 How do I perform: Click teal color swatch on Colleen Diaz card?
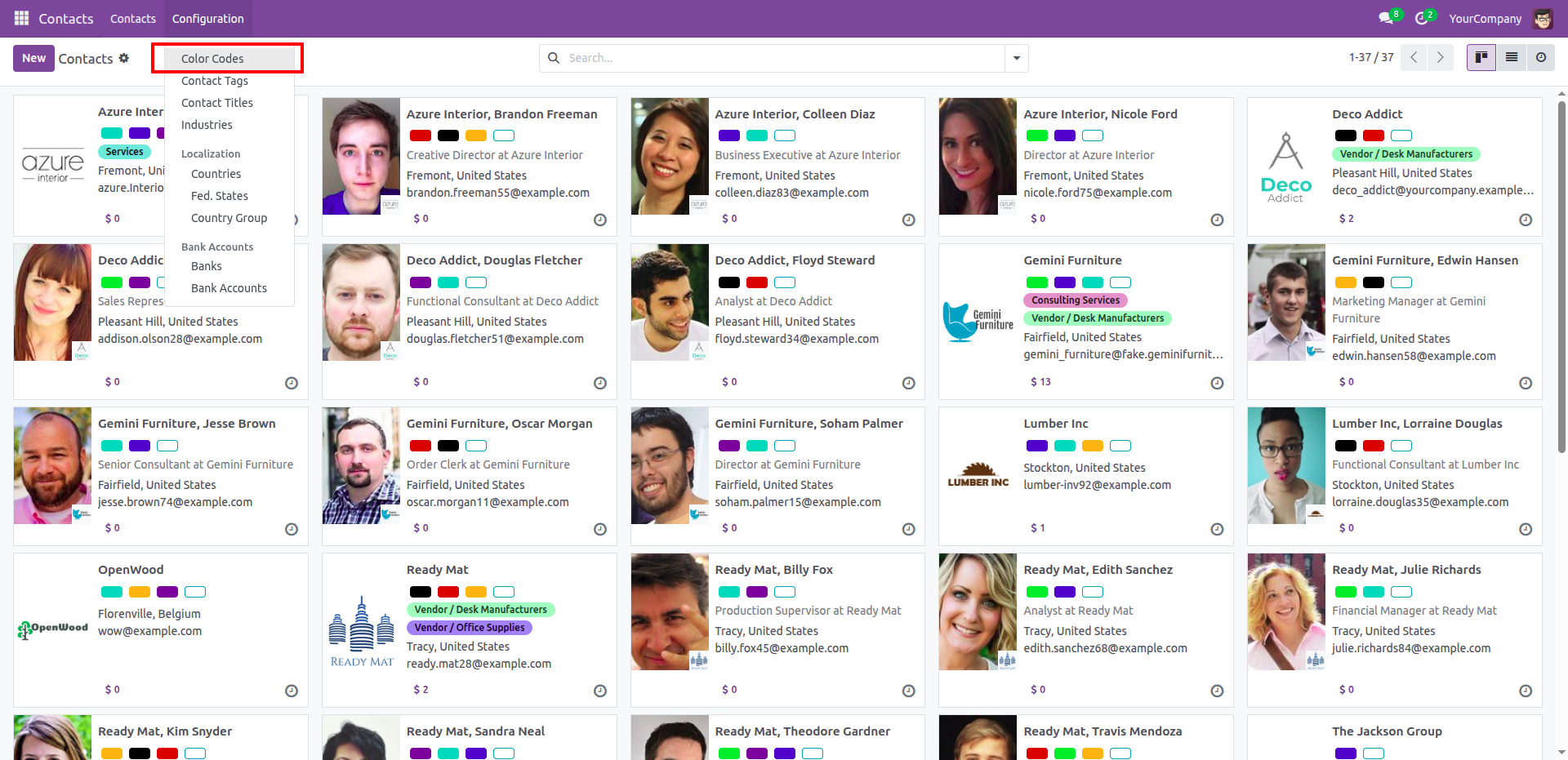click(x=757, y=136)
